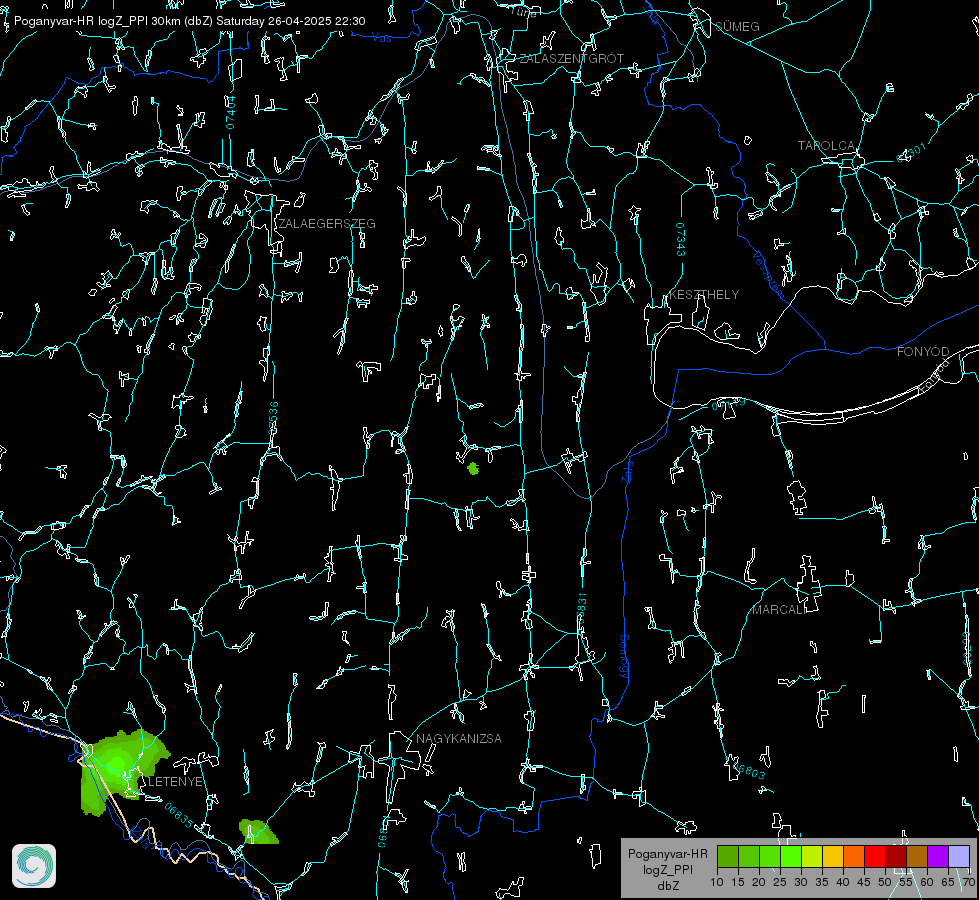The width and height of the screenshot is (979, 900).
Task: Click the TAPOLCA town label
Action: point(826,146)
